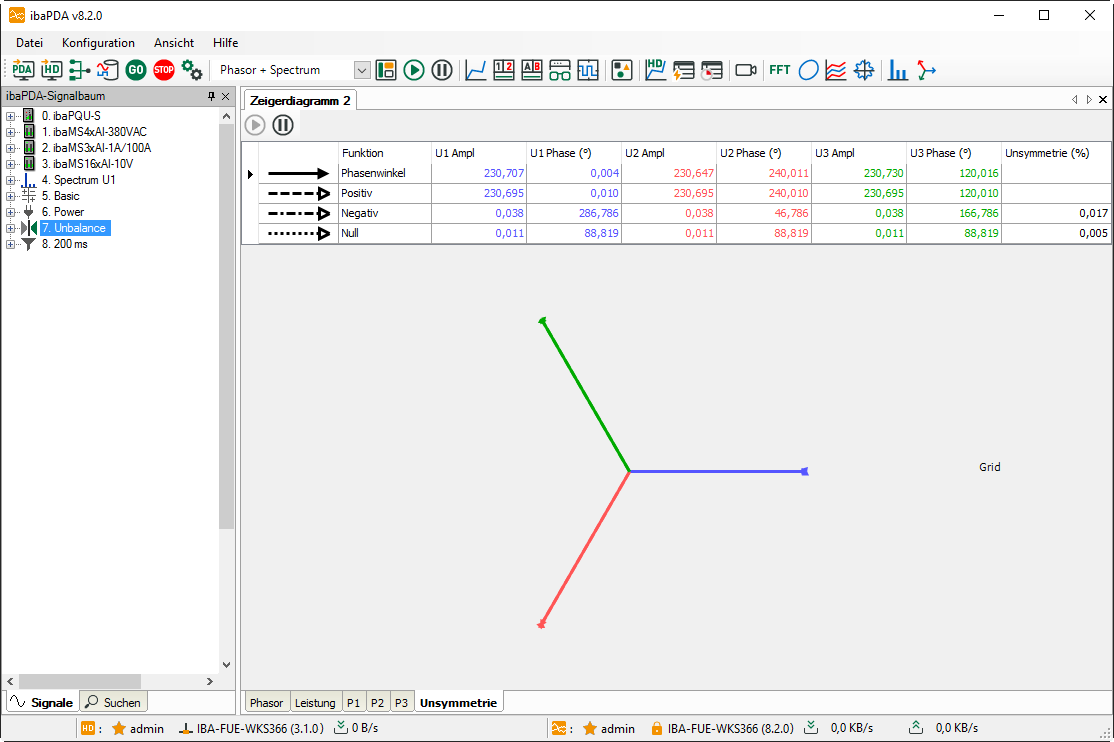The image size is (1114, 742).
Task: Switch to the Phasor bottom tab
Action: click(266, 702)
